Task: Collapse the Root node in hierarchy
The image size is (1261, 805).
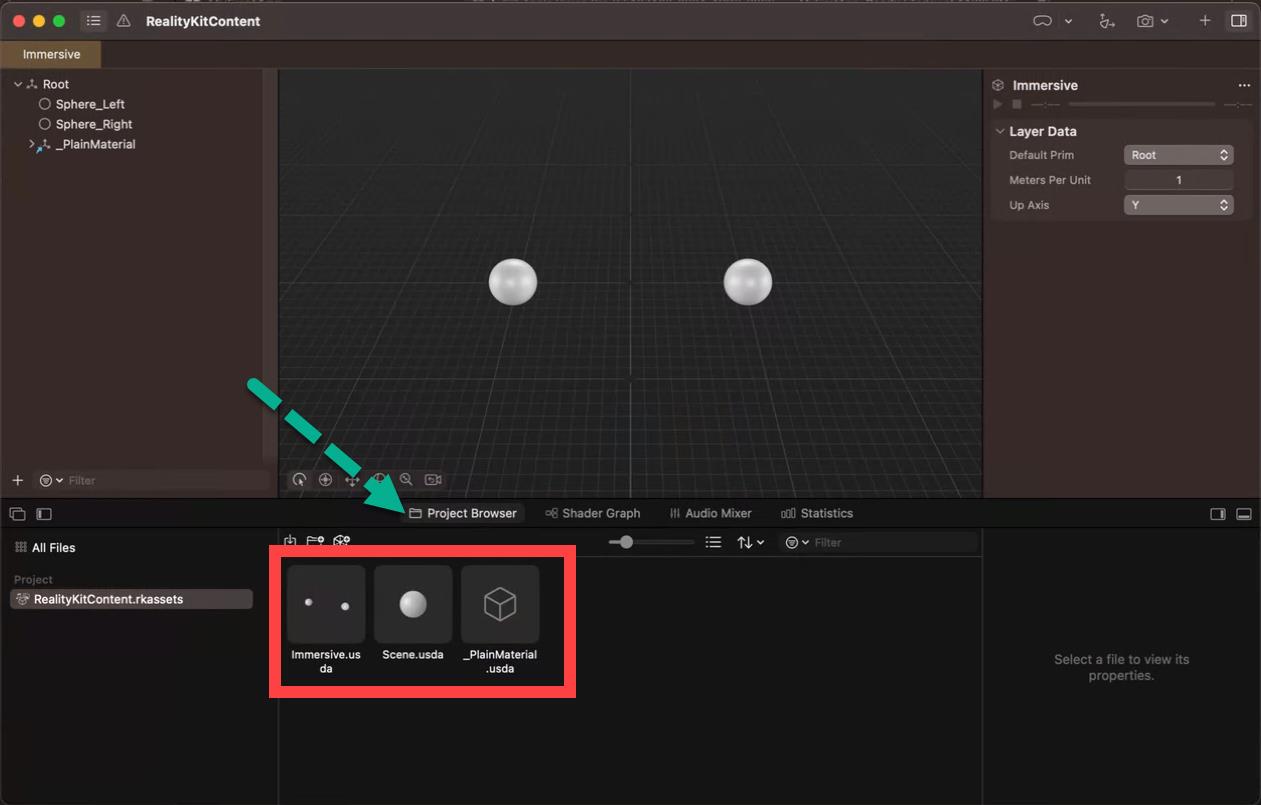Action: pyautogui.click(x=18, y=85)
